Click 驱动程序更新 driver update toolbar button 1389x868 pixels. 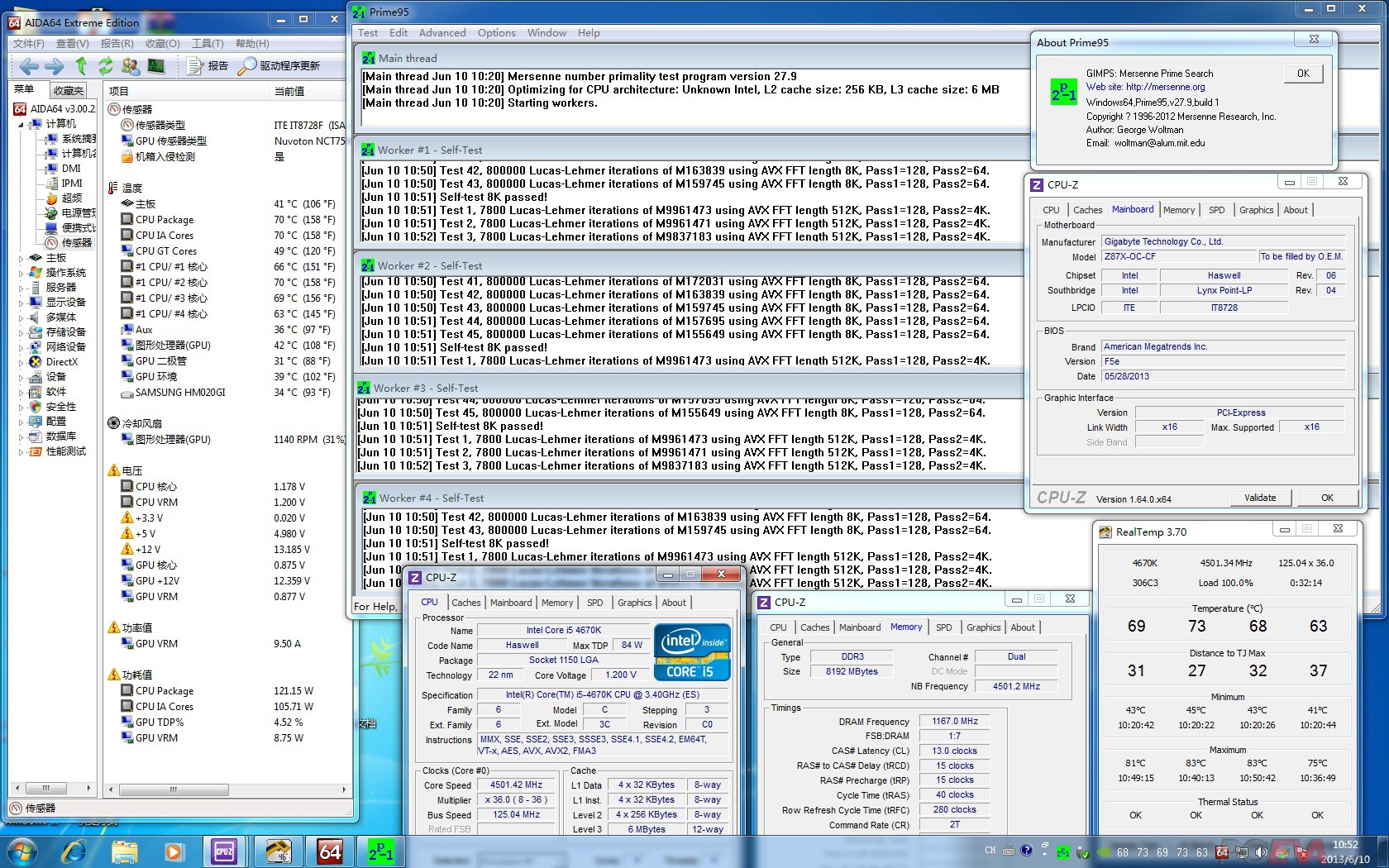pyautogui.click(x=279, y=66)
